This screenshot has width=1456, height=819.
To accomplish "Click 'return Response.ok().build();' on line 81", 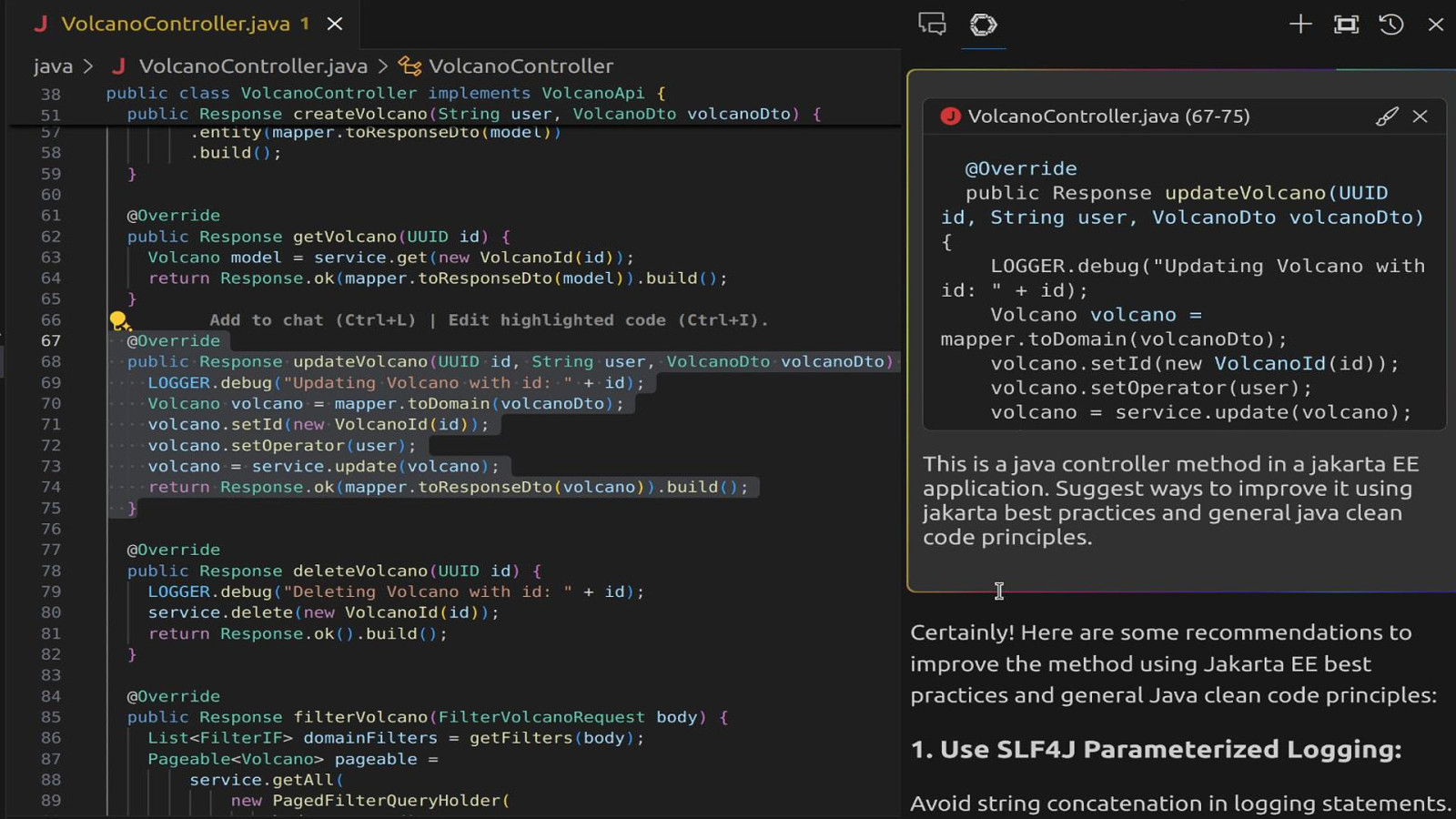I will pyautogui.click(x=298, y=634).
